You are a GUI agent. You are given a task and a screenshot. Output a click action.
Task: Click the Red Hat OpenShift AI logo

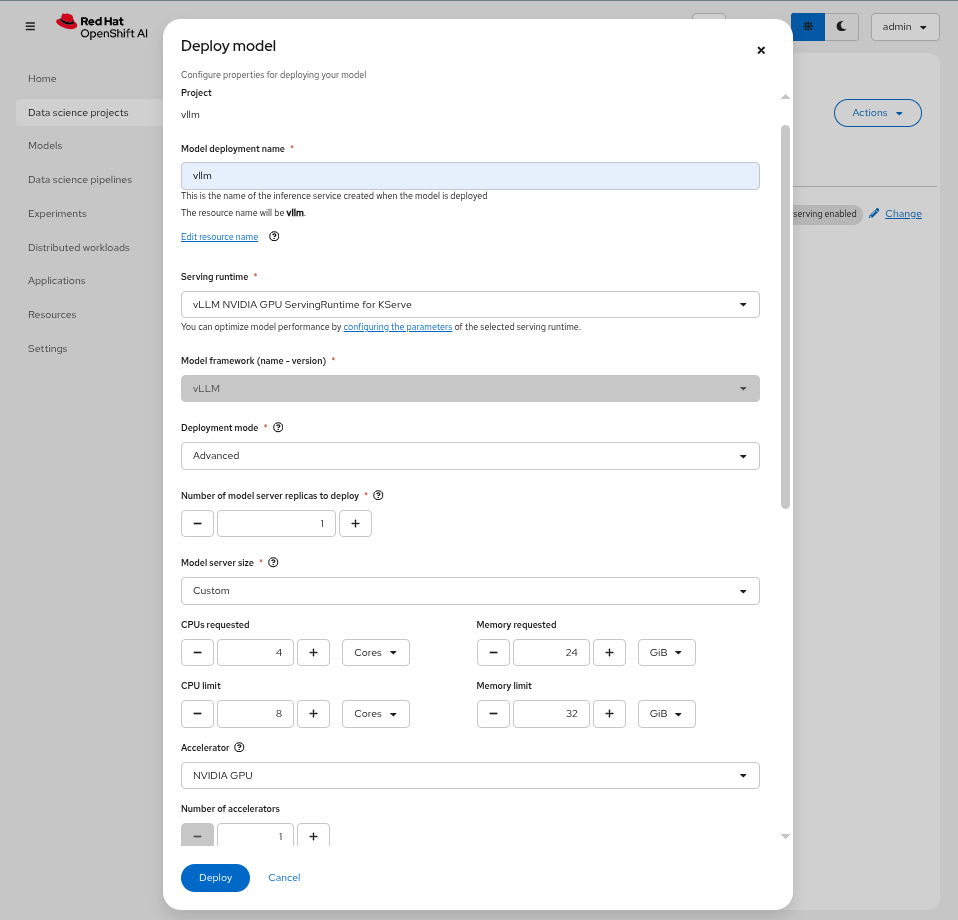pos(102,27)
